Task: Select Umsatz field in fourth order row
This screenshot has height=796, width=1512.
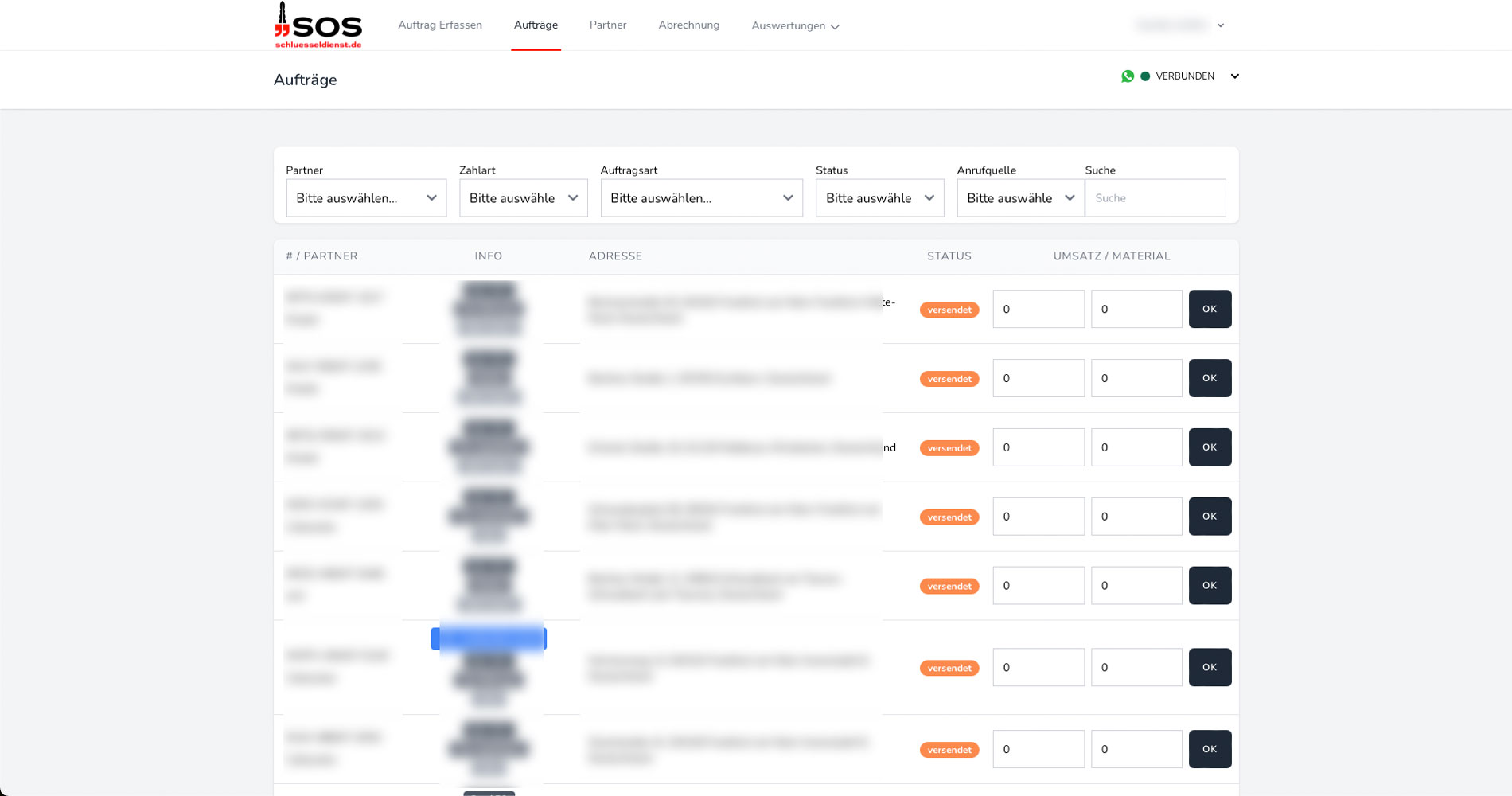Action: point(1039,517)
